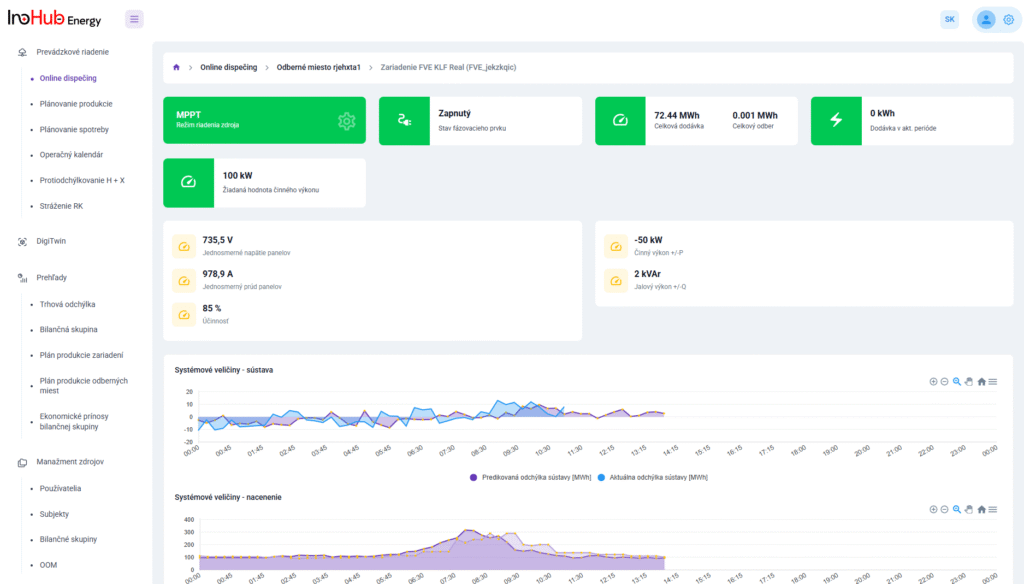Click the 100 kW Žiadaná hodnota card
Image resolution: width=1024 pixels, height=584 pixels.
pyautogui.click(x=264, y=182)
